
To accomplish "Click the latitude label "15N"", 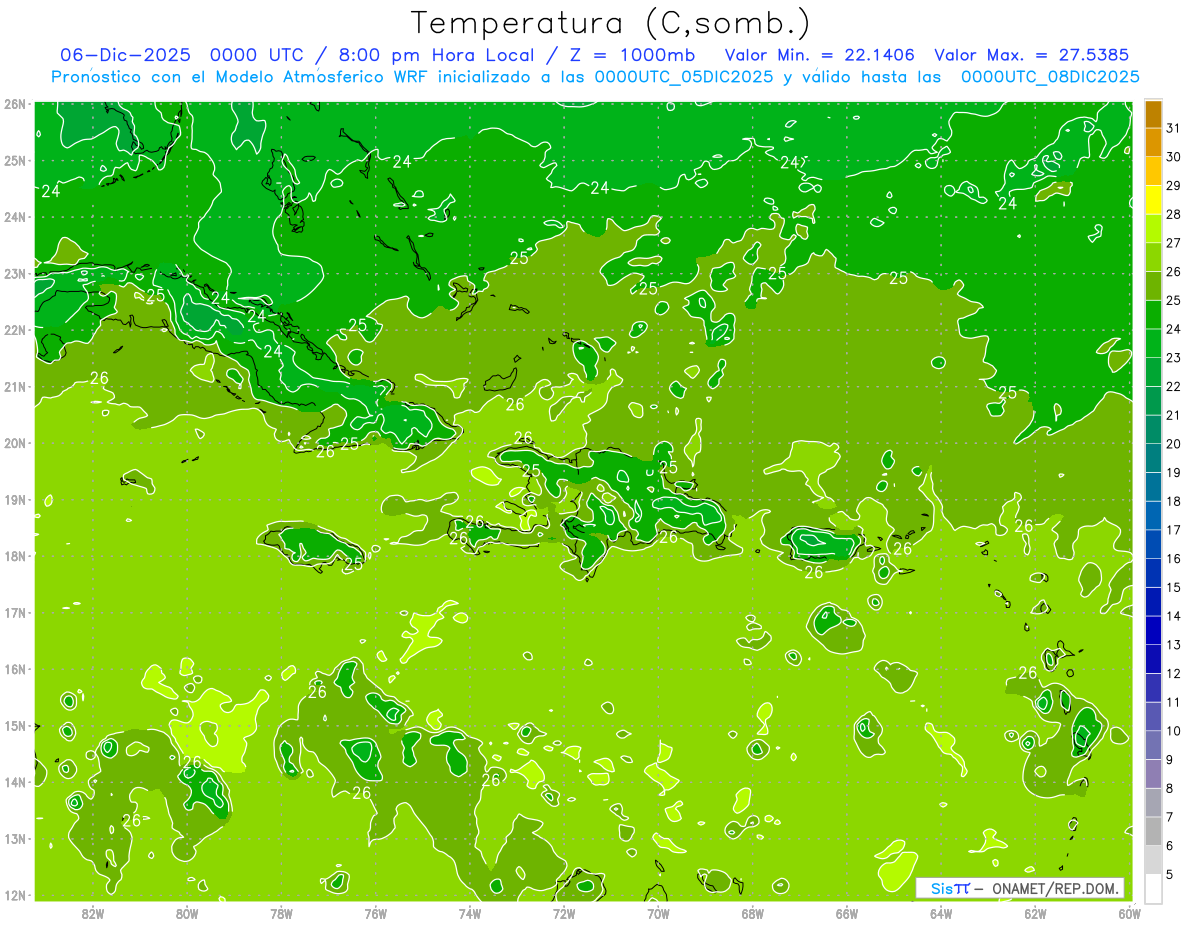I will pyautogui.click(x=15, y=726).
